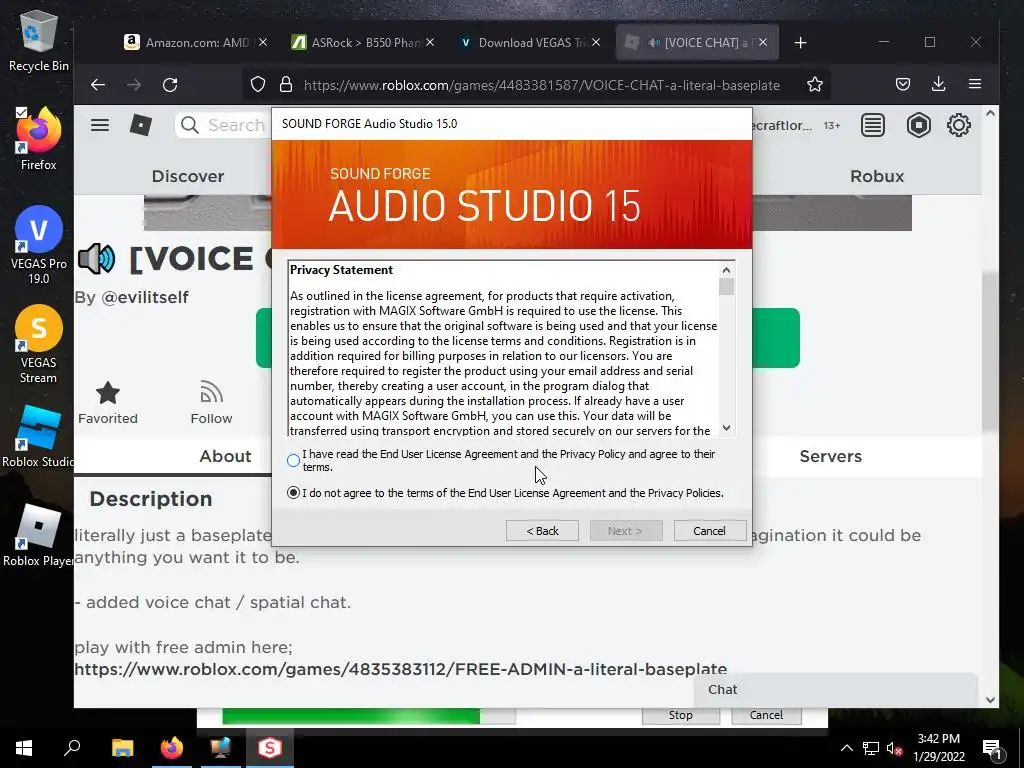Open Firefox downloads panel
The width and height of the screenshot is (1024, 768).
point(938,84)
